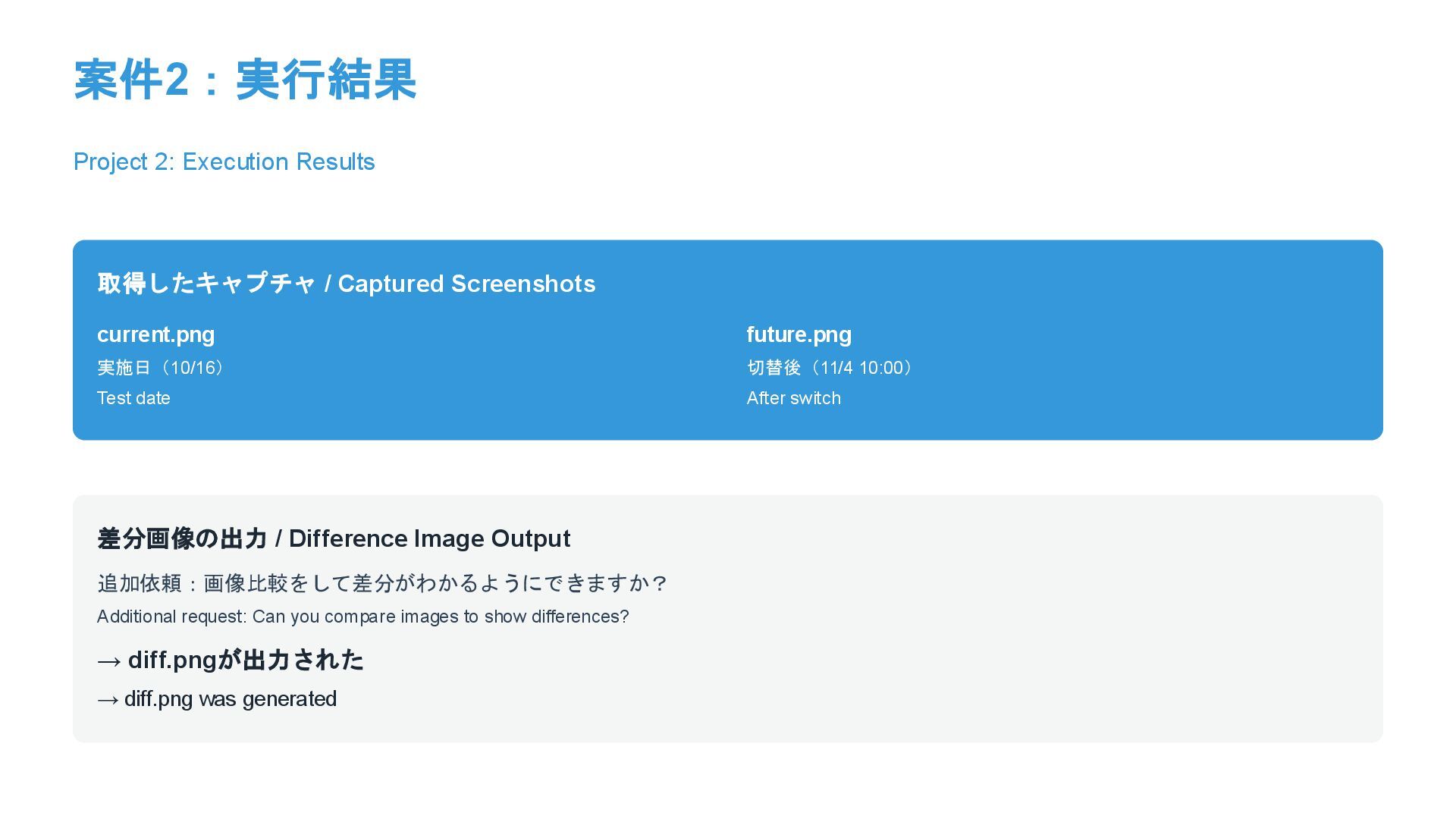
Task: Select the Project 2: Execution Results subtitle
Action: click(x=224, y=162)
